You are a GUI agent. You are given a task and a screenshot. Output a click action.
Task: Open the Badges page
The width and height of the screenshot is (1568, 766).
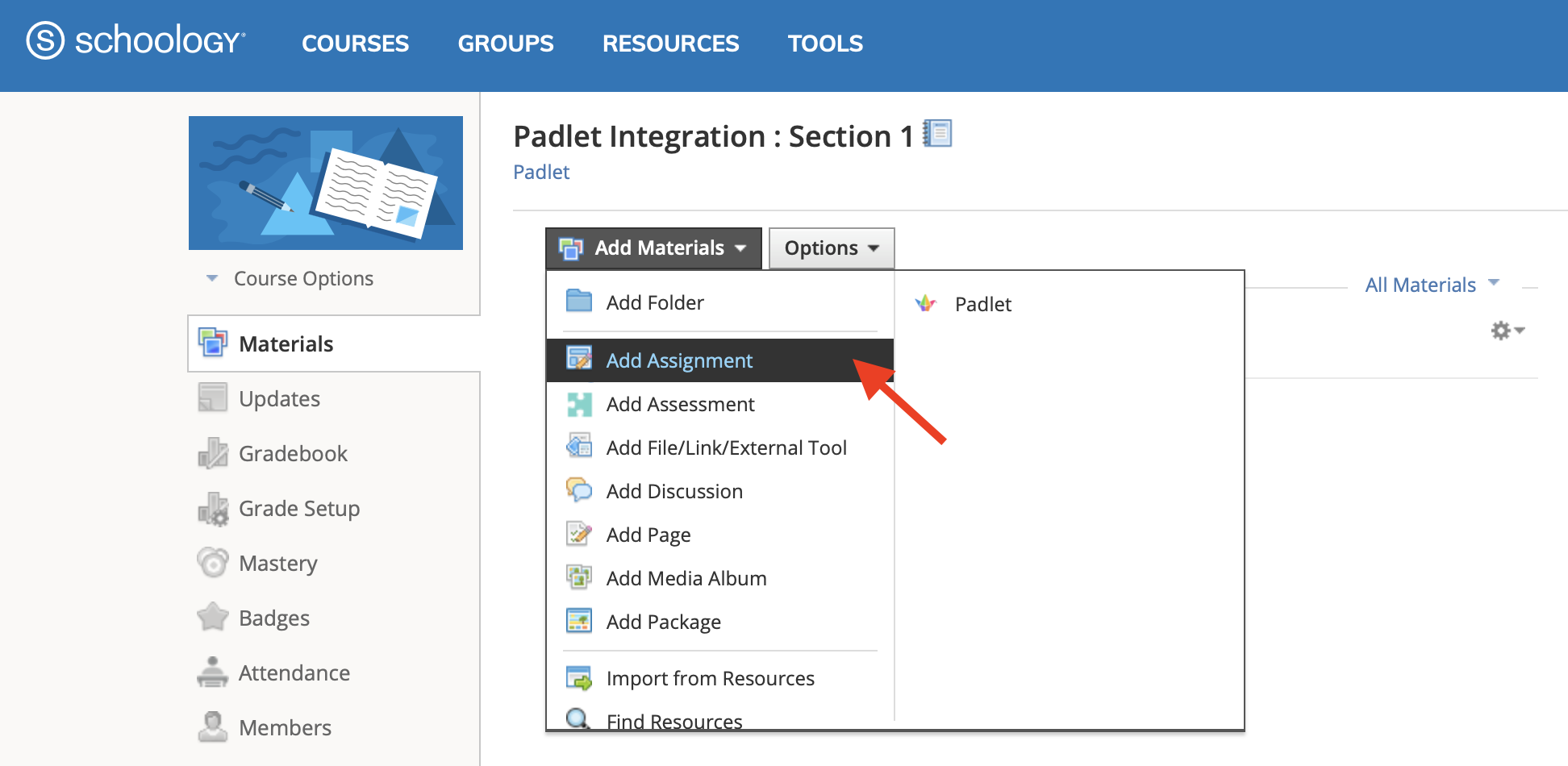tap(274, 618)
